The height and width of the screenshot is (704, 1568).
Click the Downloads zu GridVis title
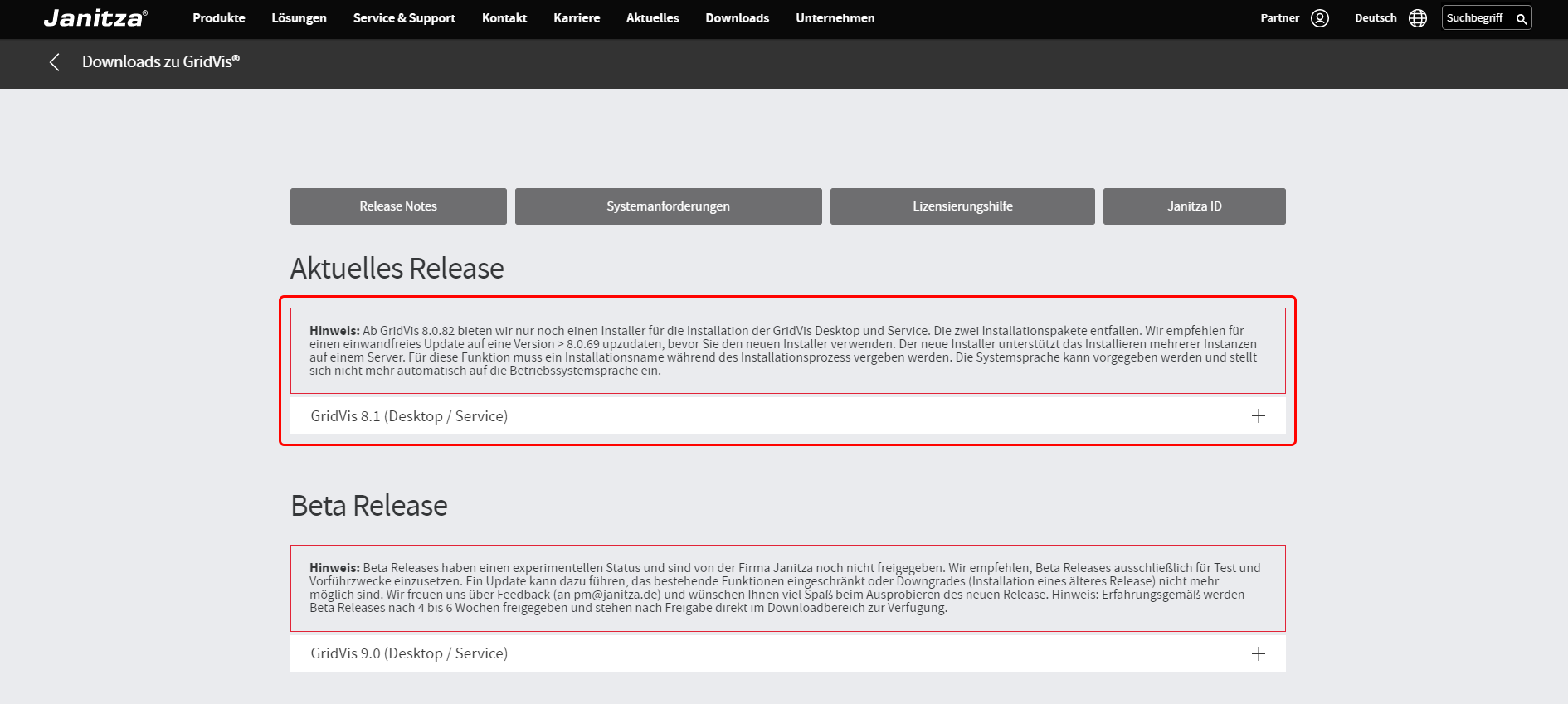click(161, 62)
